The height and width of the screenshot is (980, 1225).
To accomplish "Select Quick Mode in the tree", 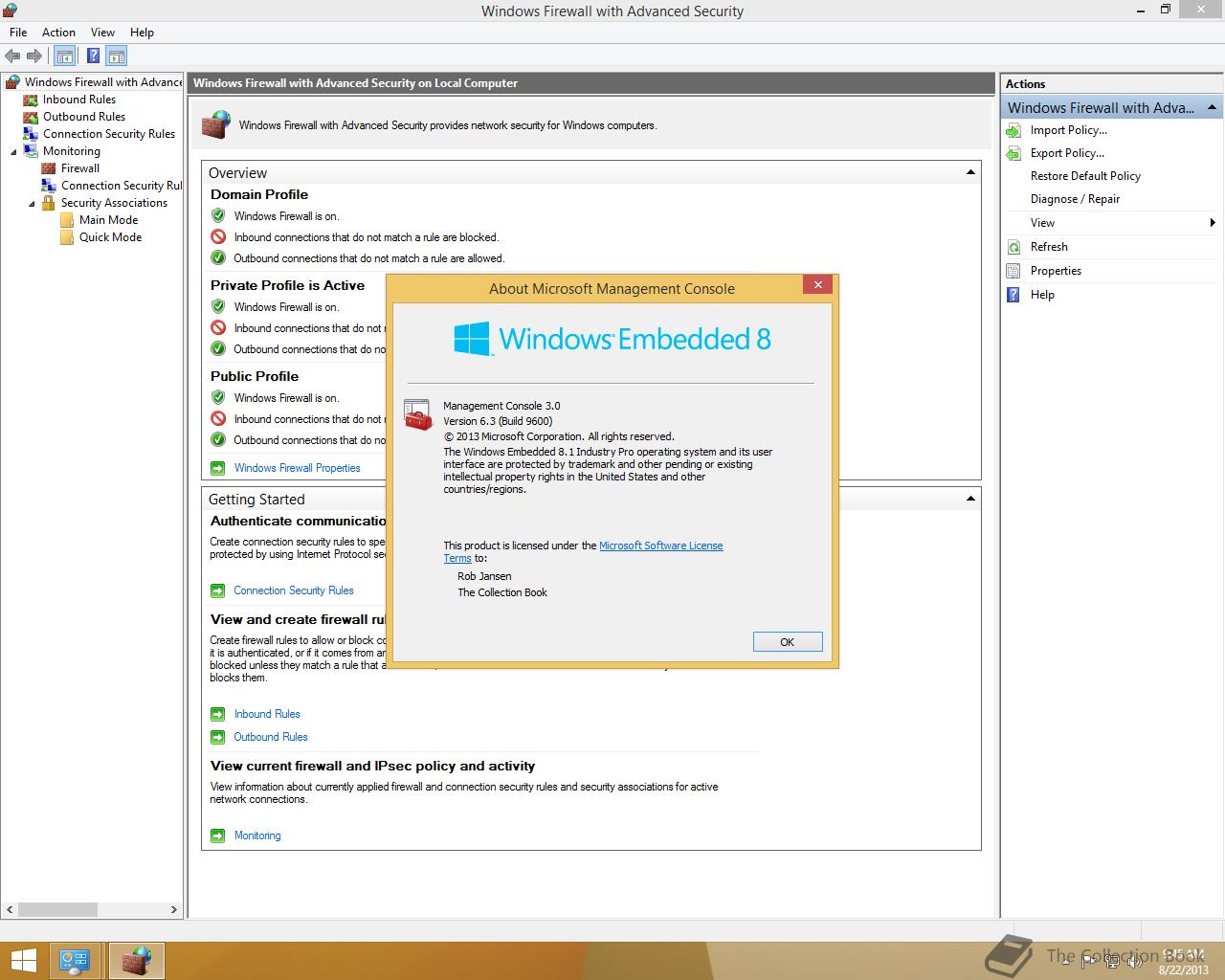I will [x=110, y=237].
